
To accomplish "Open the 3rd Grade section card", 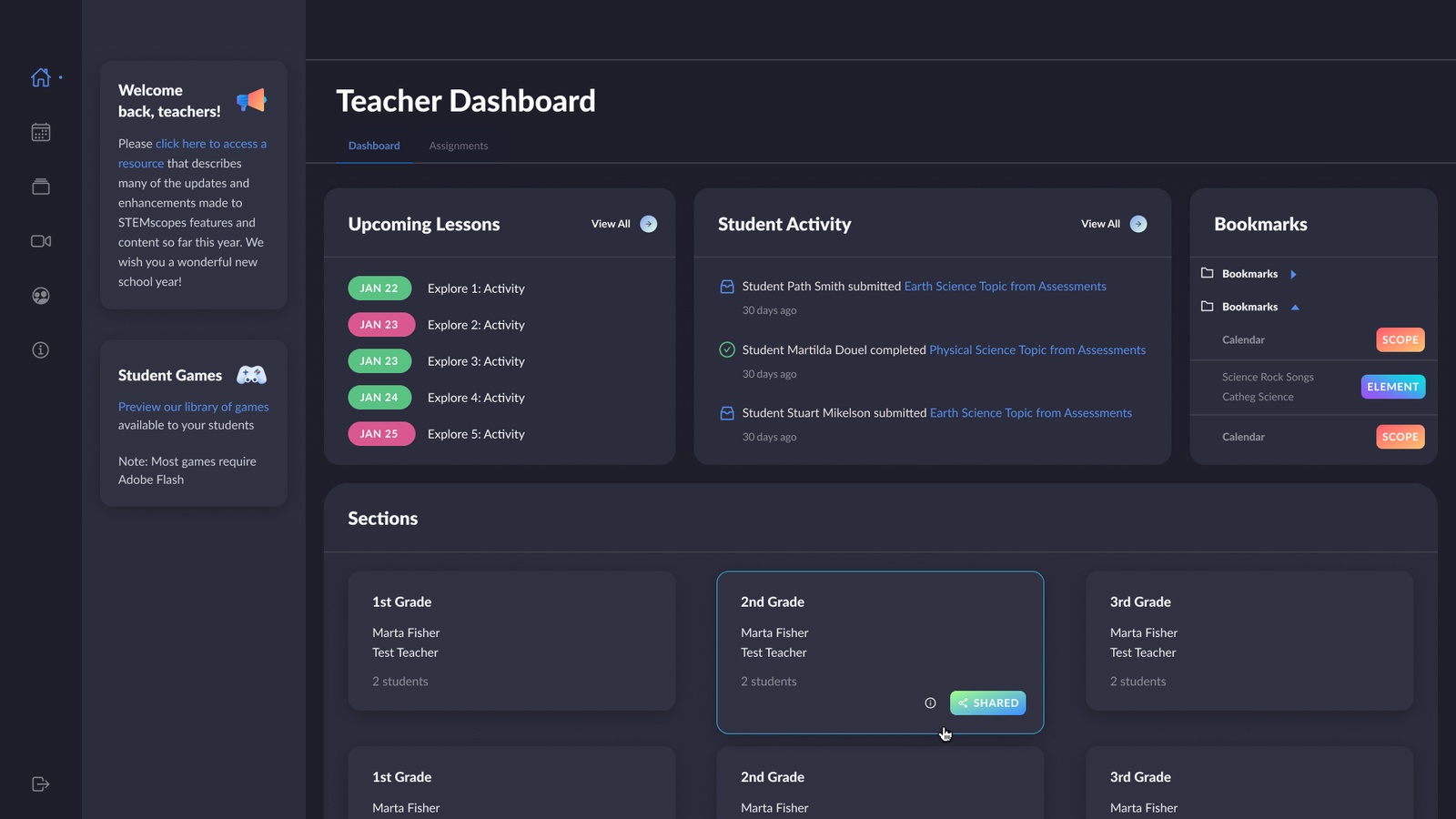I will pyautogui.click(x=1249, y=641).
